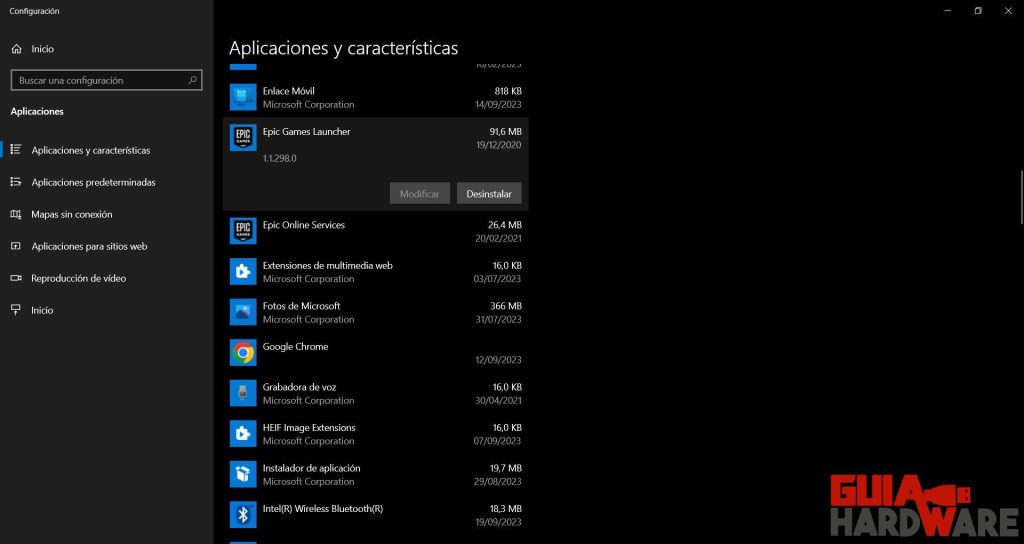Click the version number 1.1.298.0
1024x544 pixels.
point(280,158)
